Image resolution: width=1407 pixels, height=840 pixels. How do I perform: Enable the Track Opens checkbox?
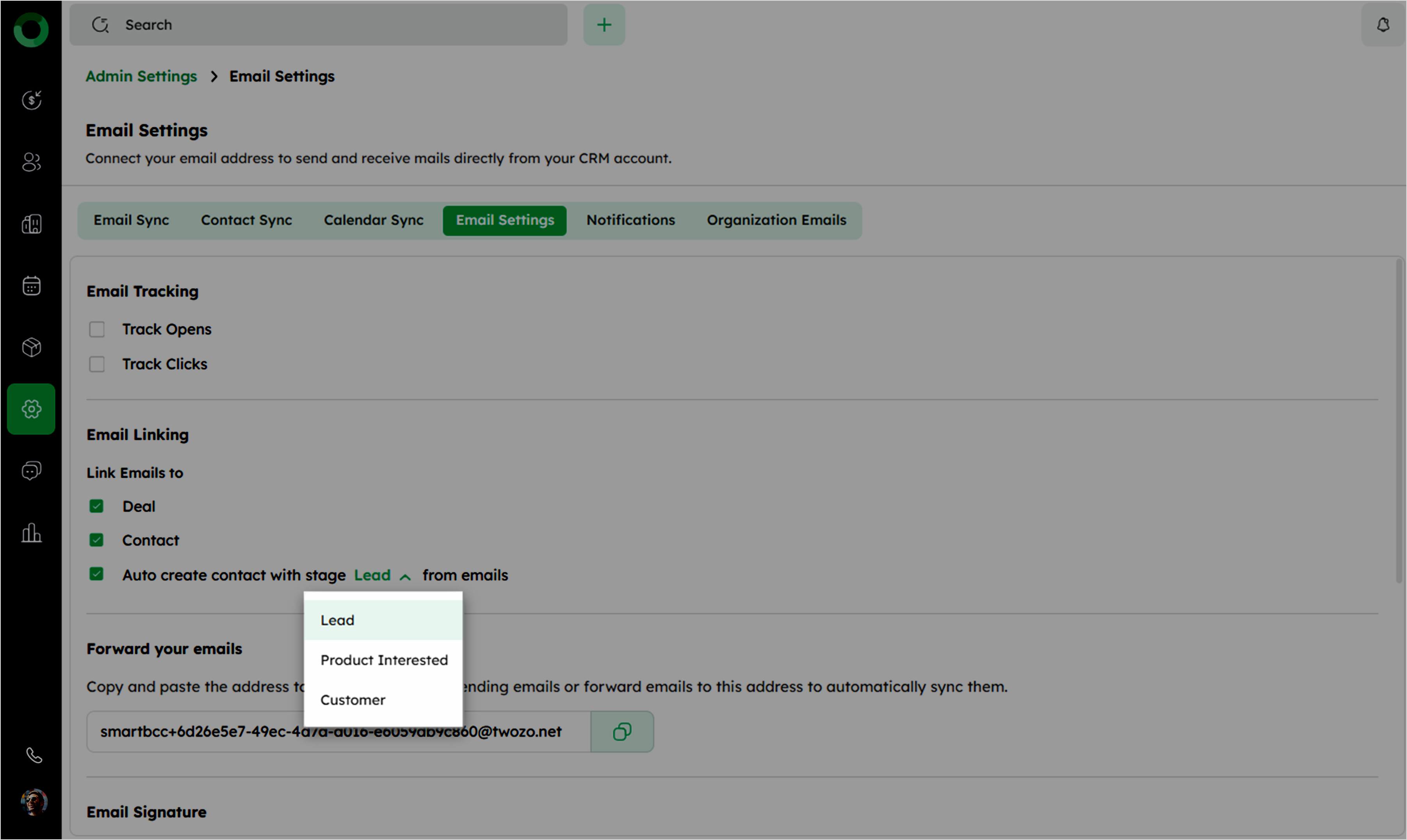(97, 329)
